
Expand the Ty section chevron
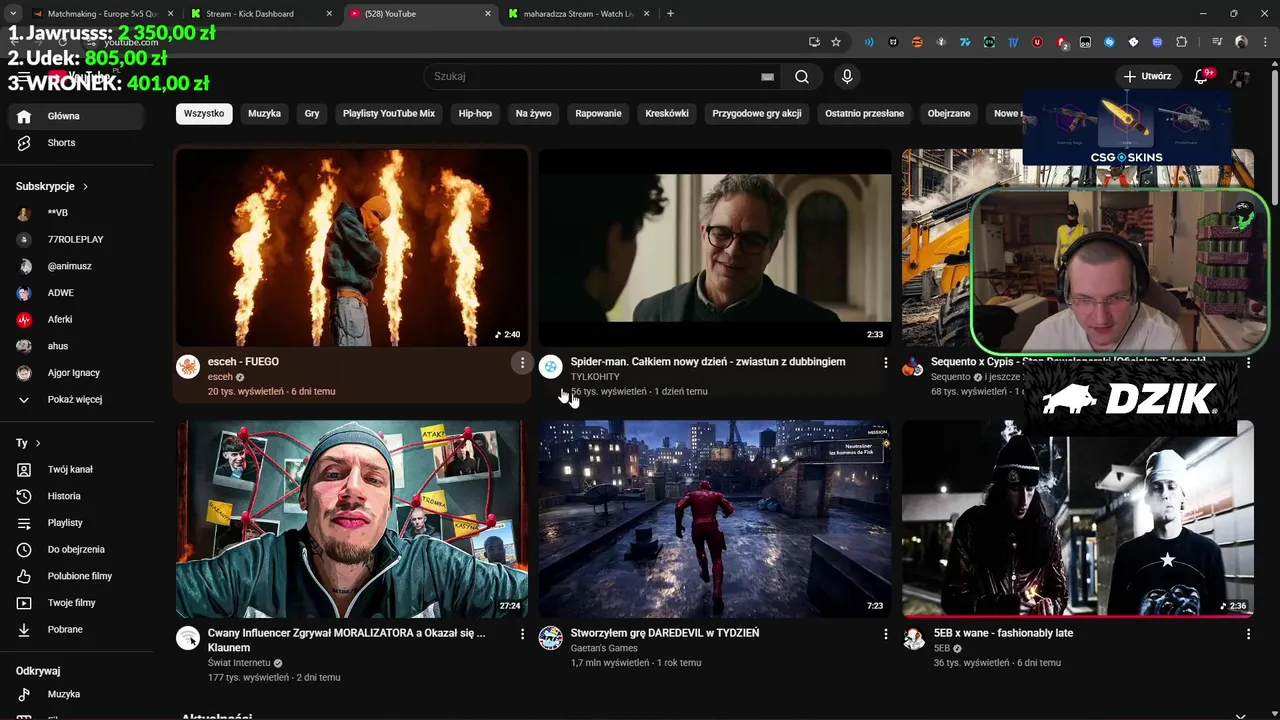tap(38, 443)
